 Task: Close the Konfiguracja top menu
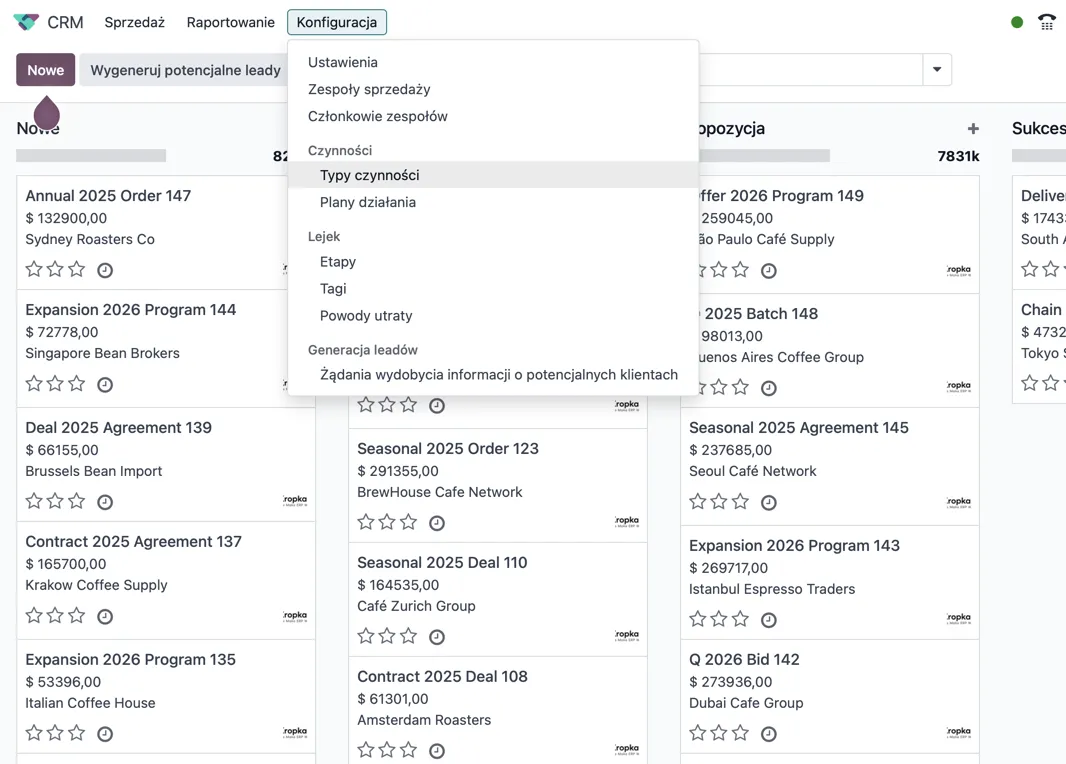(337, 22)
